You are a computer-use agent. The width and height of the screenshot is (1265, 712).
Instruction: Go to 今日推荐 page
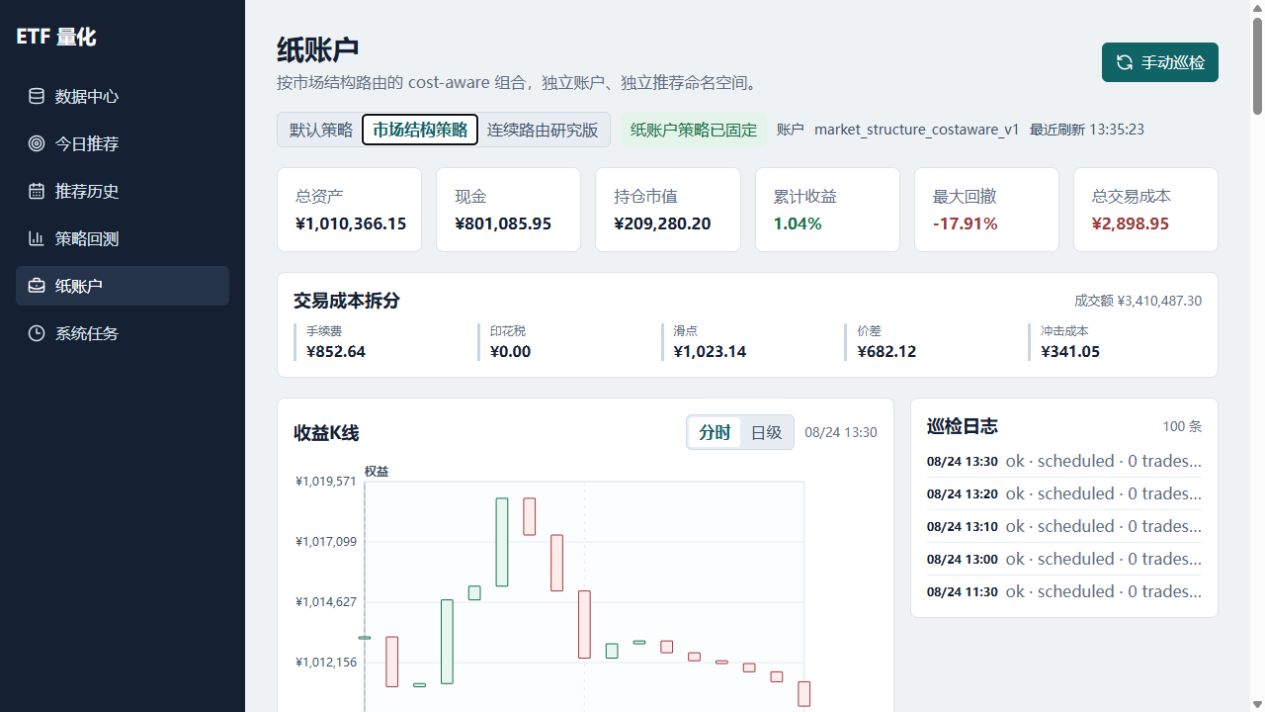(x=122, y=144)
